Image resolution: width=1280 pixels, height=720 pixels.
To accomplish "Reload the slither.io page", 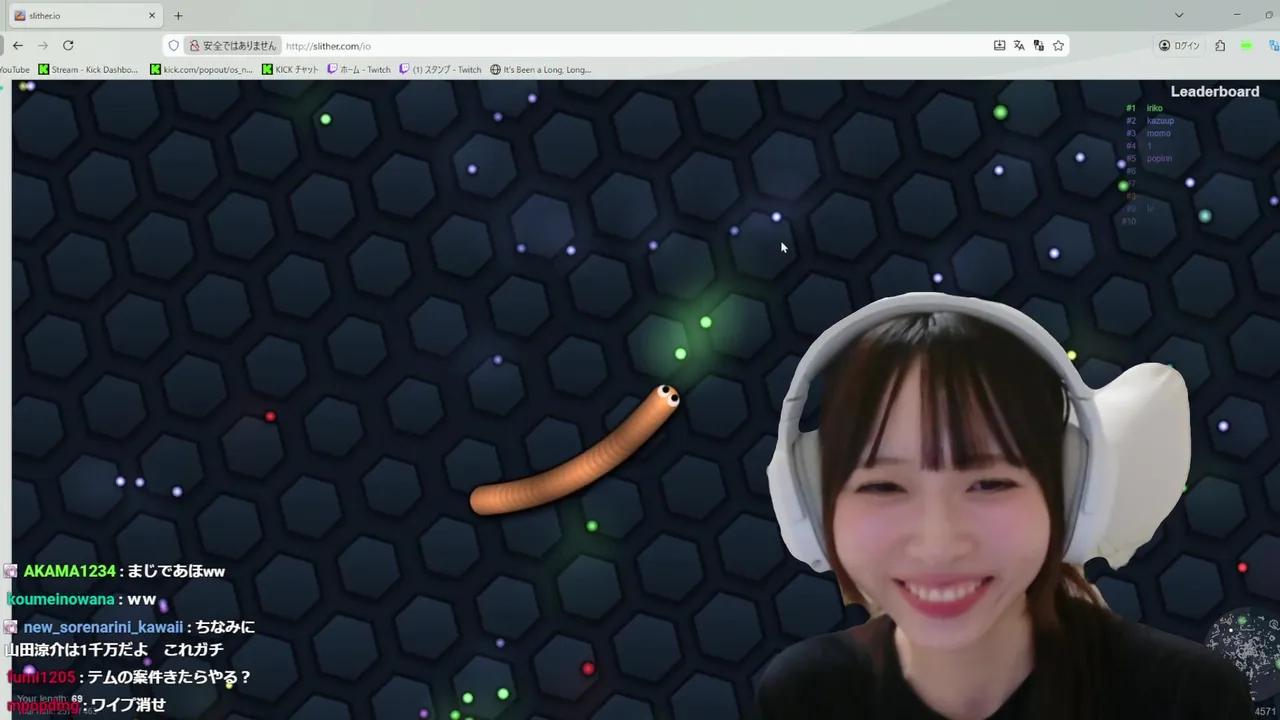I will (68, 46).
